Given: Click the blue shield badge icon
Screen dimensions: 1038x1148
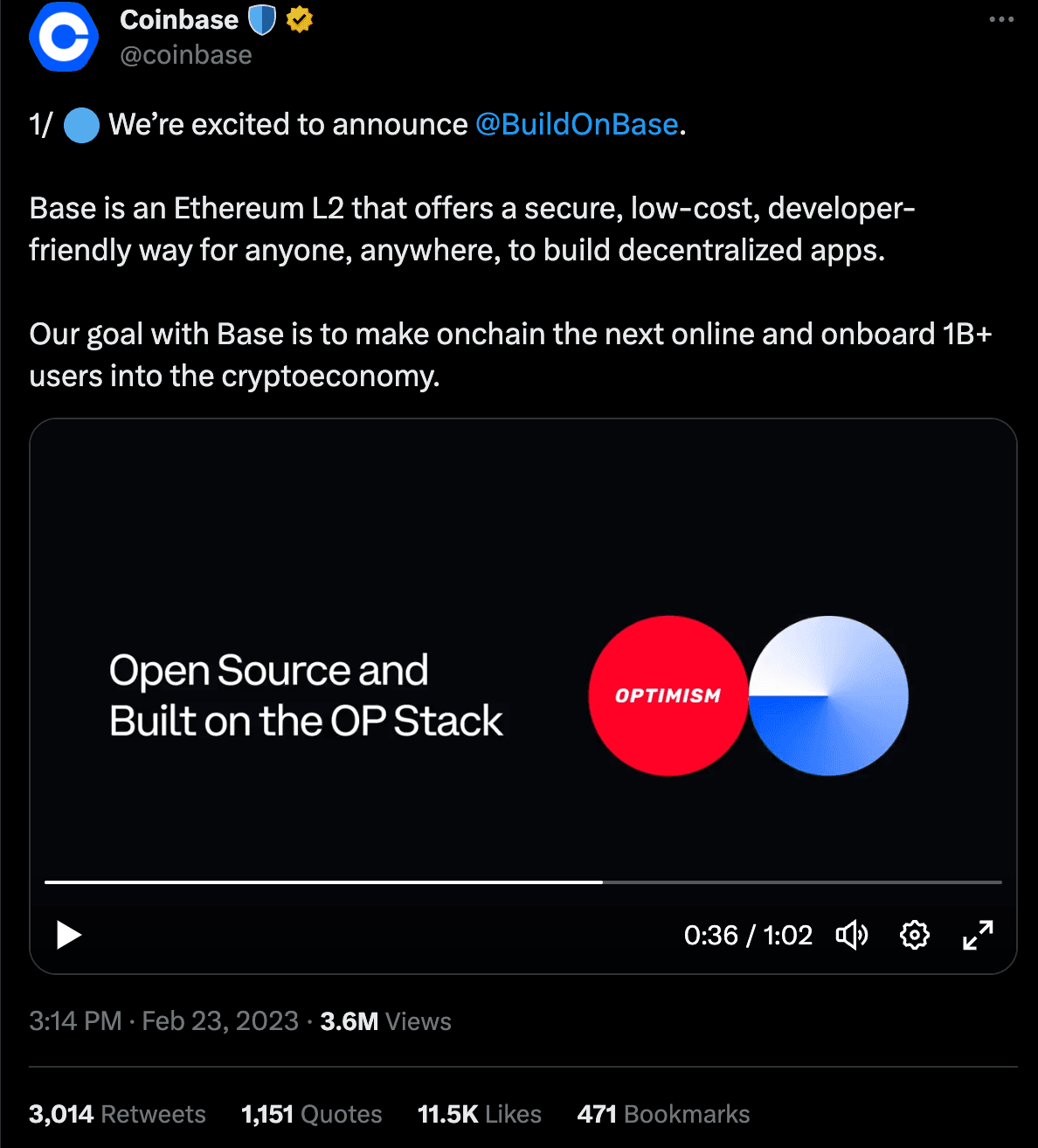Looking at the screenshot, I should click(262, 20).
